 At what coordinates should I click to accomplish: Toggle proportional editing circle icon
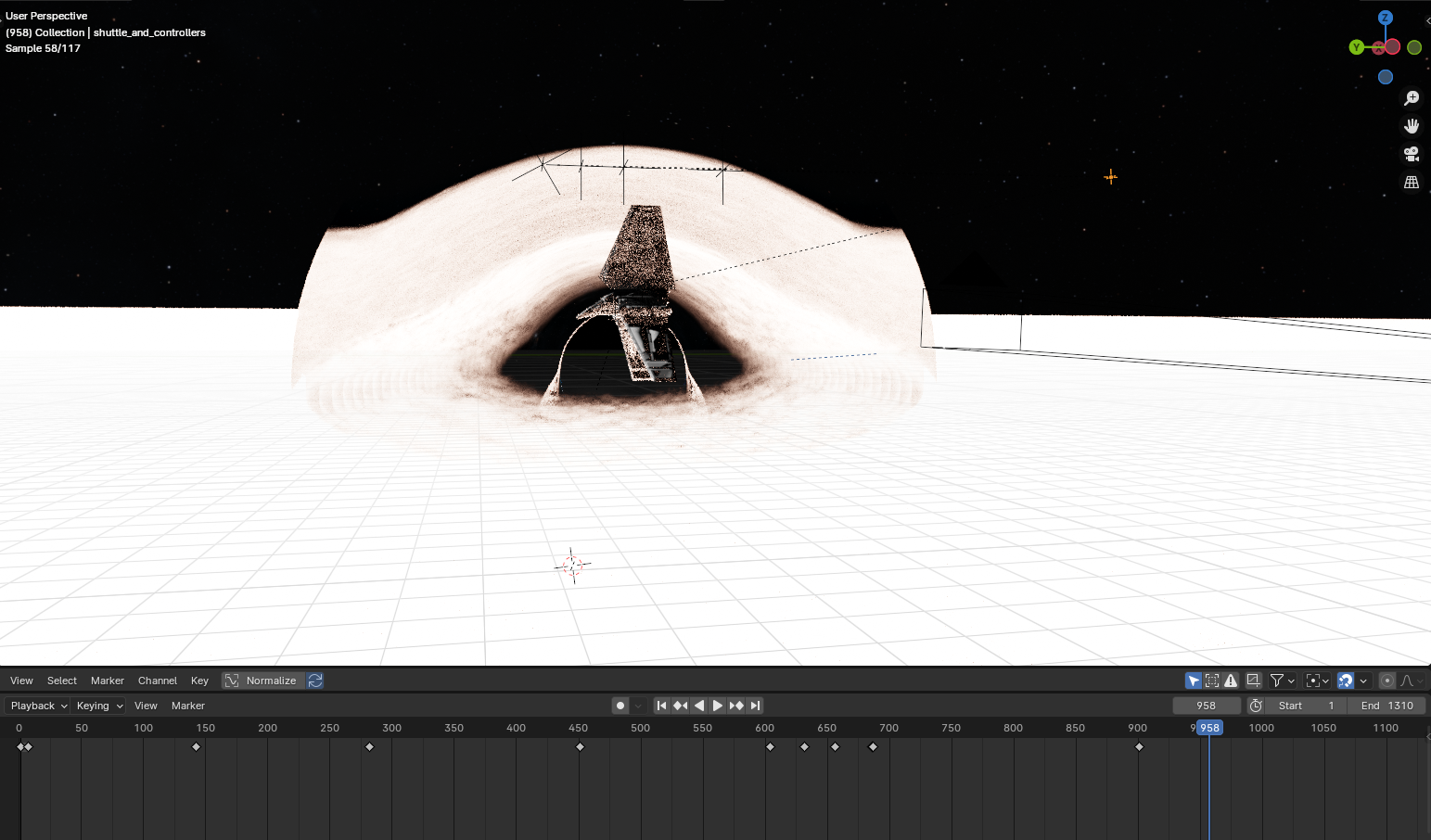(x=1387, y=681)
